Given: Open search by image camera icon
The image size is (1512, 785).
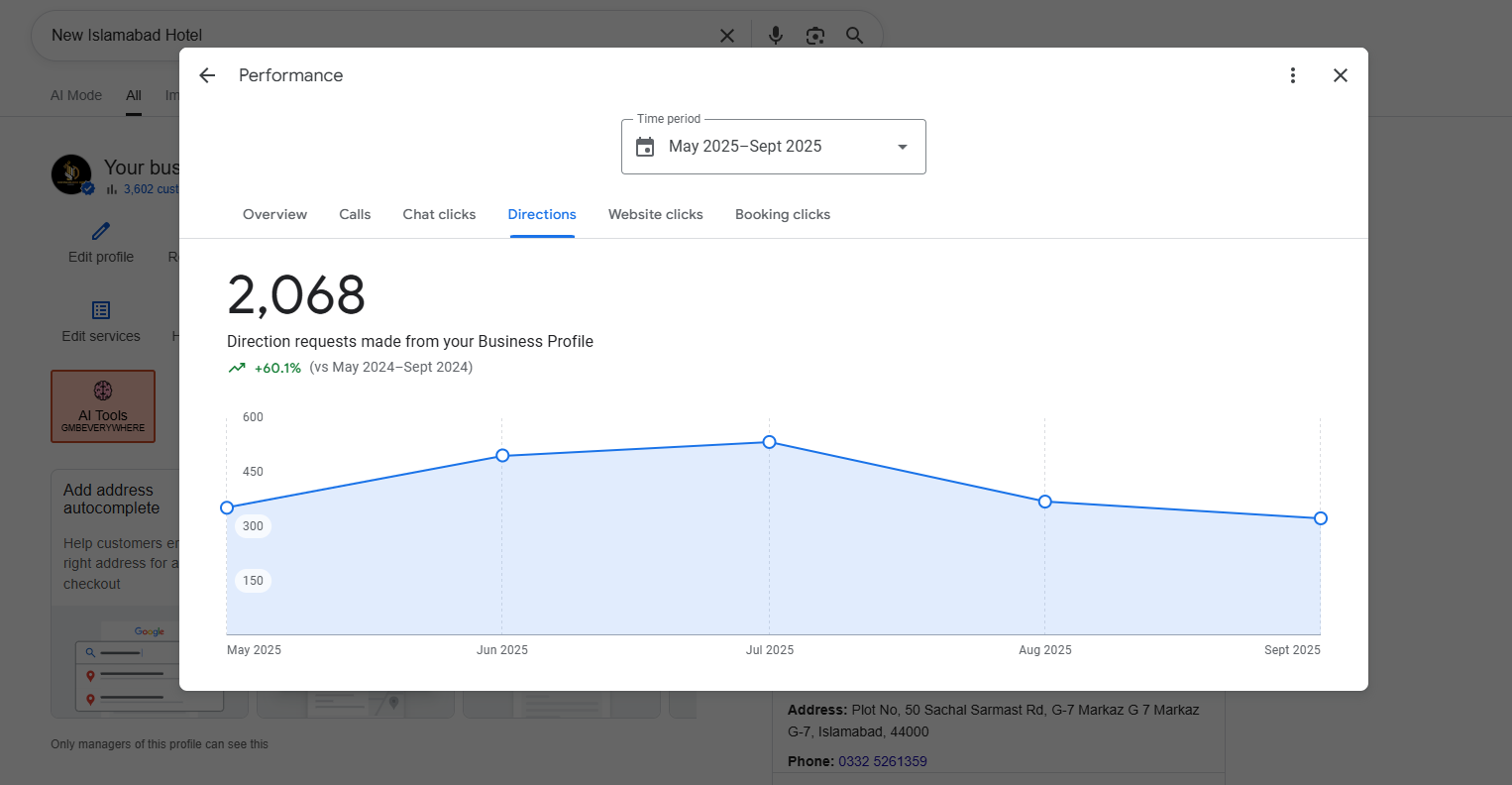Looking at the screenshot, I should [814, 36].
